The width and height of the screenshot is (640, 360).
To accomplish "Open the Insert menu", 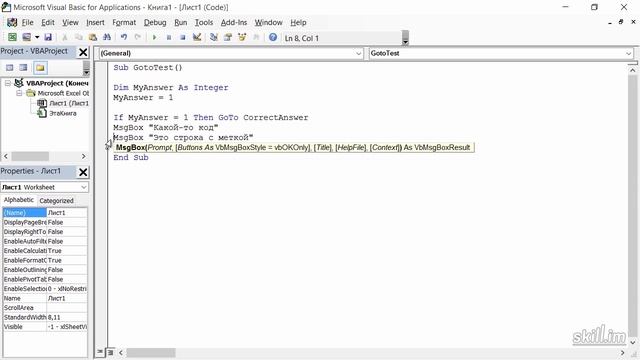I will click(x=95, y=22).
